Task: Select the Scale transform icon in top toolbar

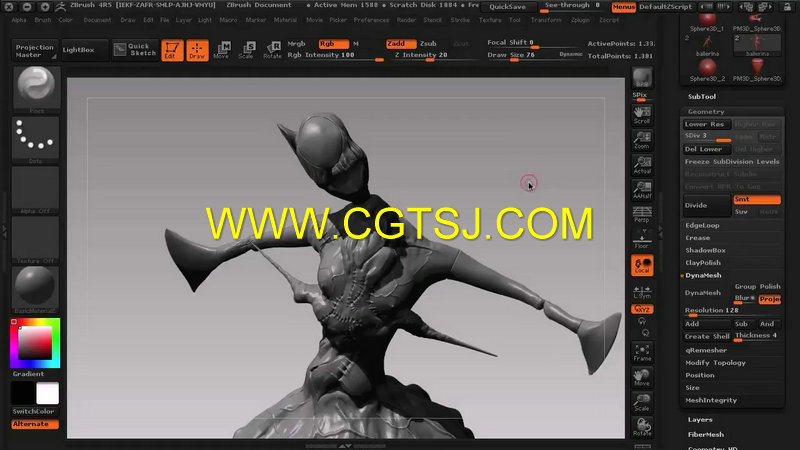Action: click(x=246, y=50)
